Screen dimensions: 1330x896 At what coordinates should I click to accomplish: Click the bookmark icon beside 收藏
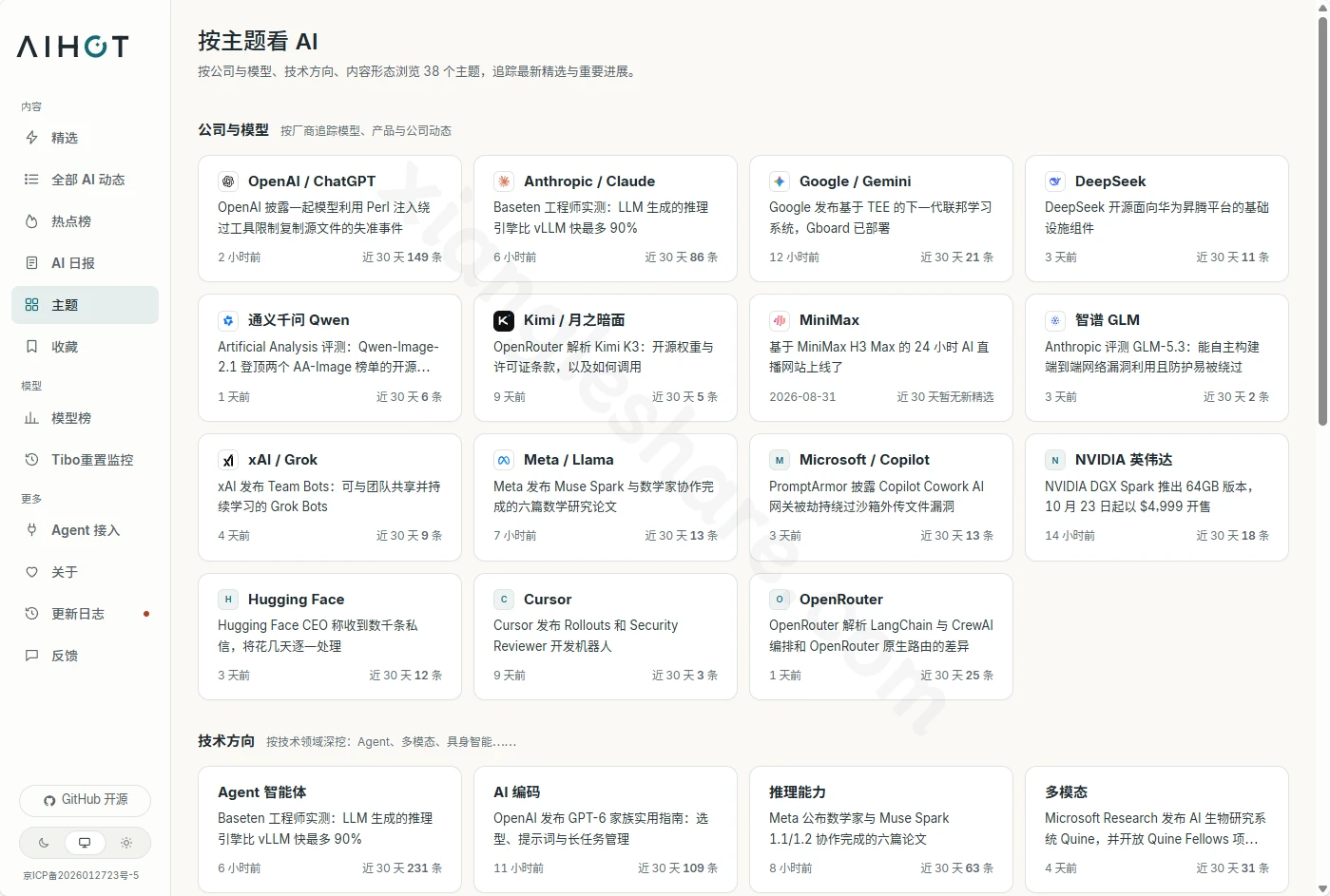tap(31, 347)
